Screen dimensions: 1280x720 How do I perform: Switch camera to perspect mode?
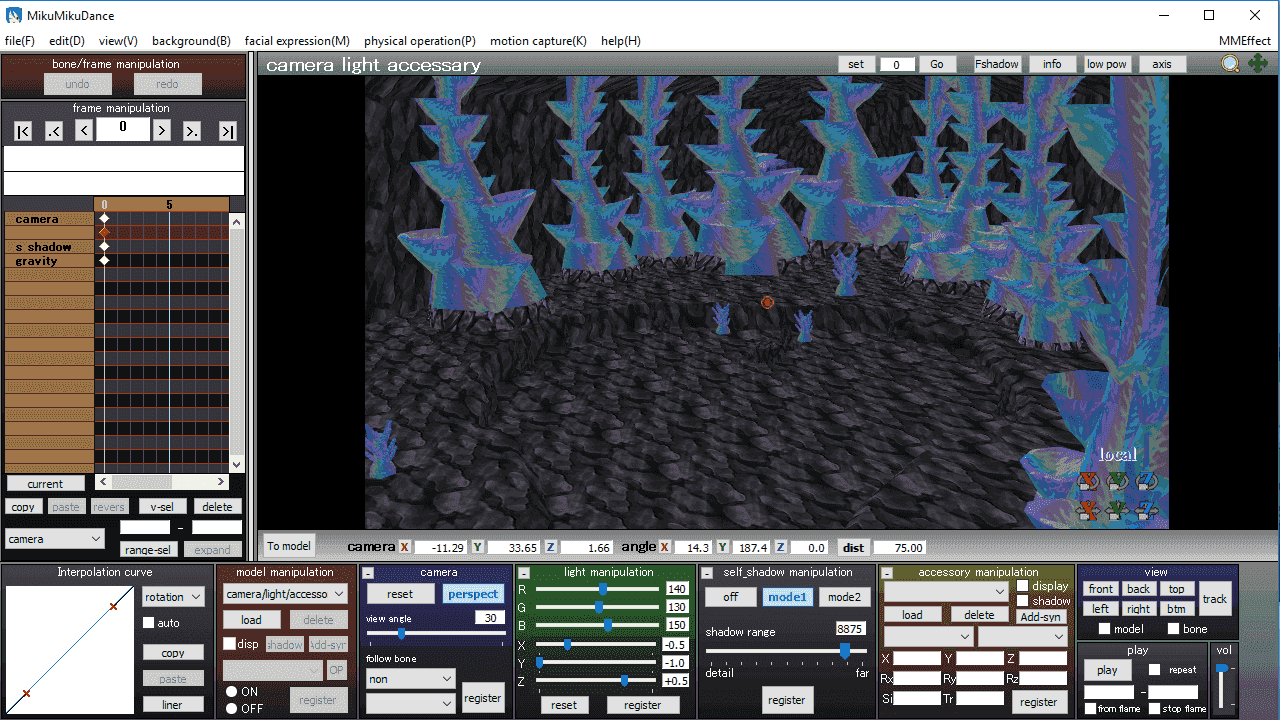(x=473, y=594)
